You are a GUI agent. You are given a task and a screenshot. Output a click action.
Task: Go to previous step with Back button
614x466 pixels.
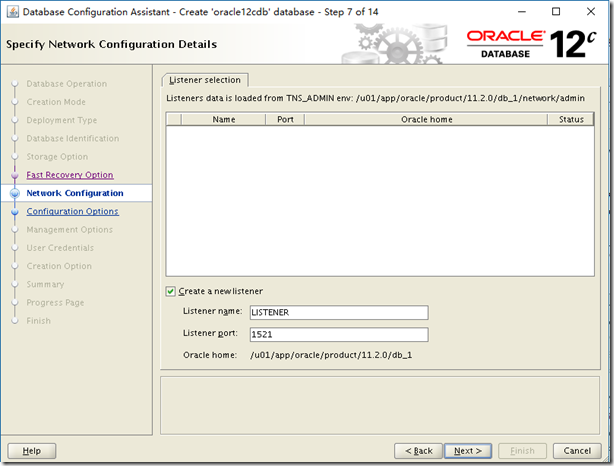[419, 451]
